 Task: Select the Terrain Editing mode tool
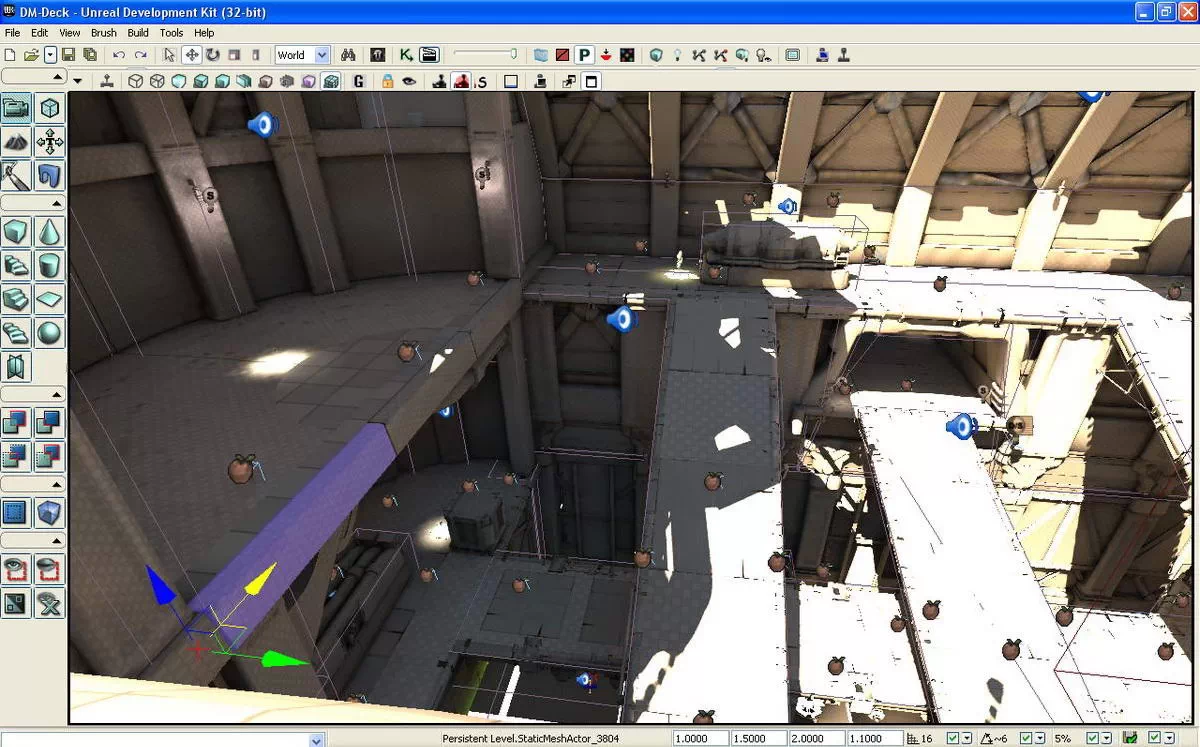point(17,141)
